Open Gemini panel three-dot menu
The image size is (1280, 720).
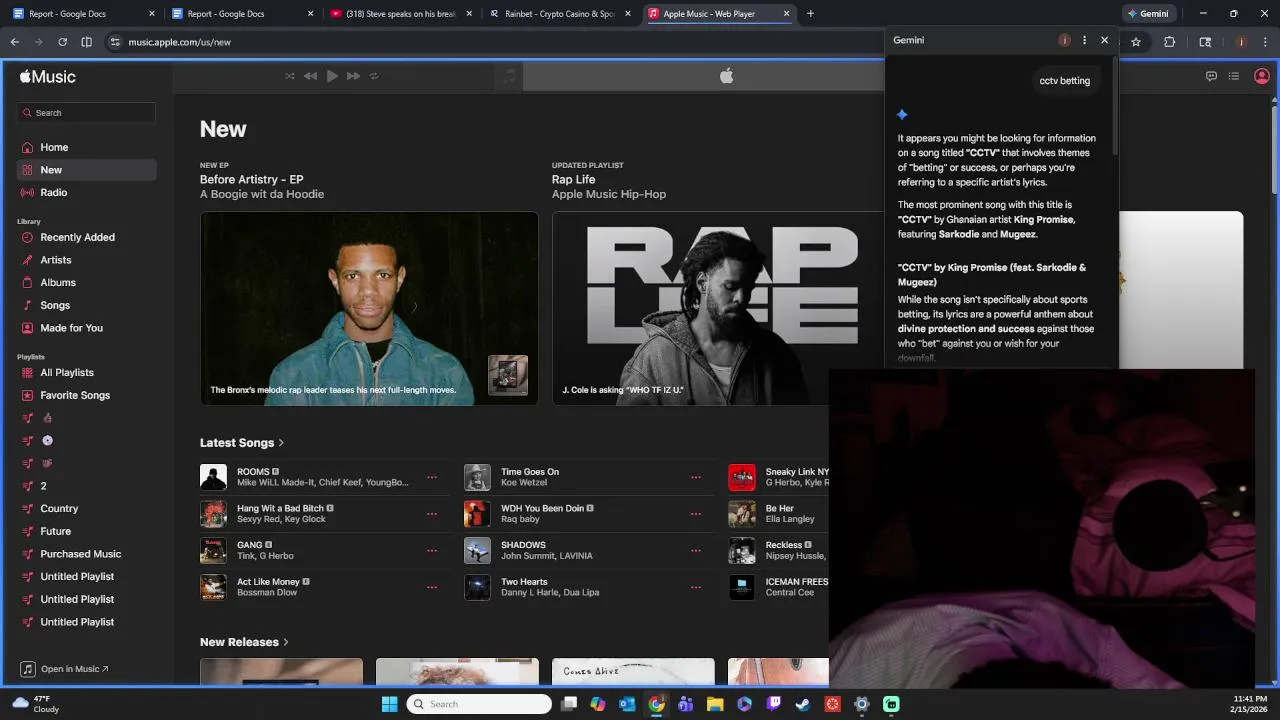click(x=1084, y=40)
